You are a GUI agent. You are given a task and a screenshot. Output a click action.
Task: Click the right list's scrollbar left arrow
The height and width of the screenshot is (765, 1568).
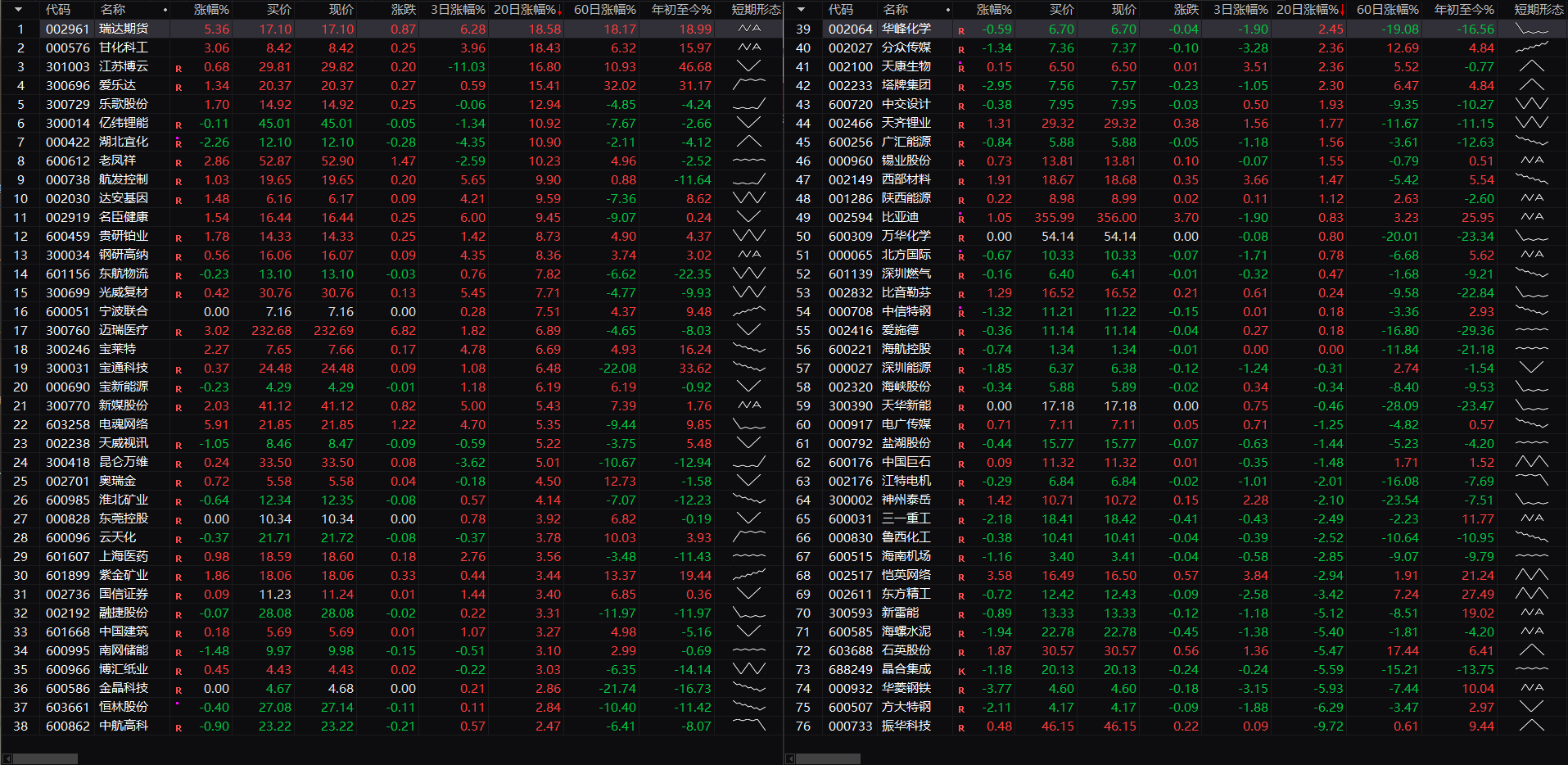coord(790,758)
